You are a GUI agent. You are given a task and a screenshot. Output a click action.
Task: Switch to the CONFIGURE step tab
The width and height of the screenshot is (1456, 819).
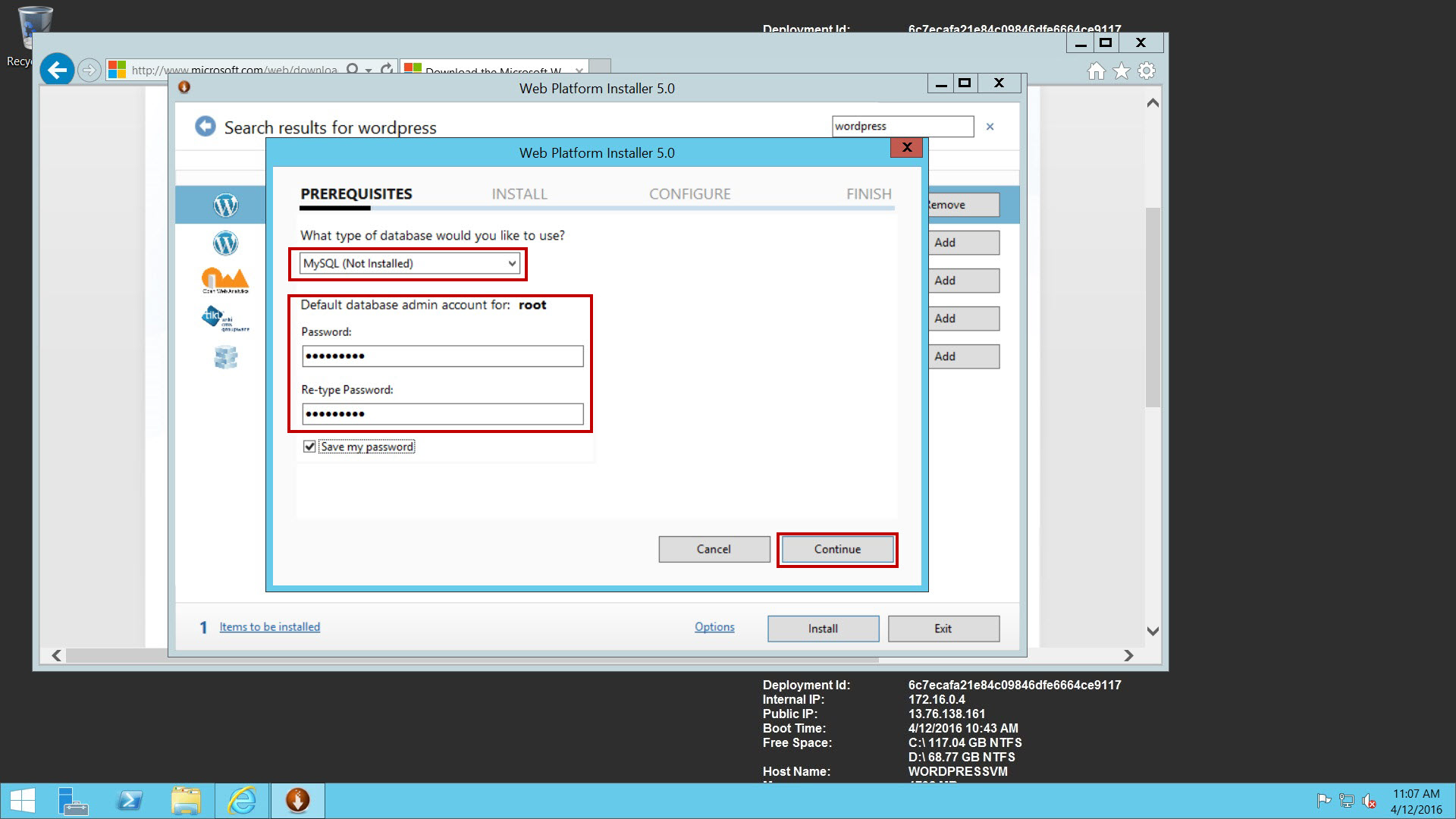tap(690, 194)
